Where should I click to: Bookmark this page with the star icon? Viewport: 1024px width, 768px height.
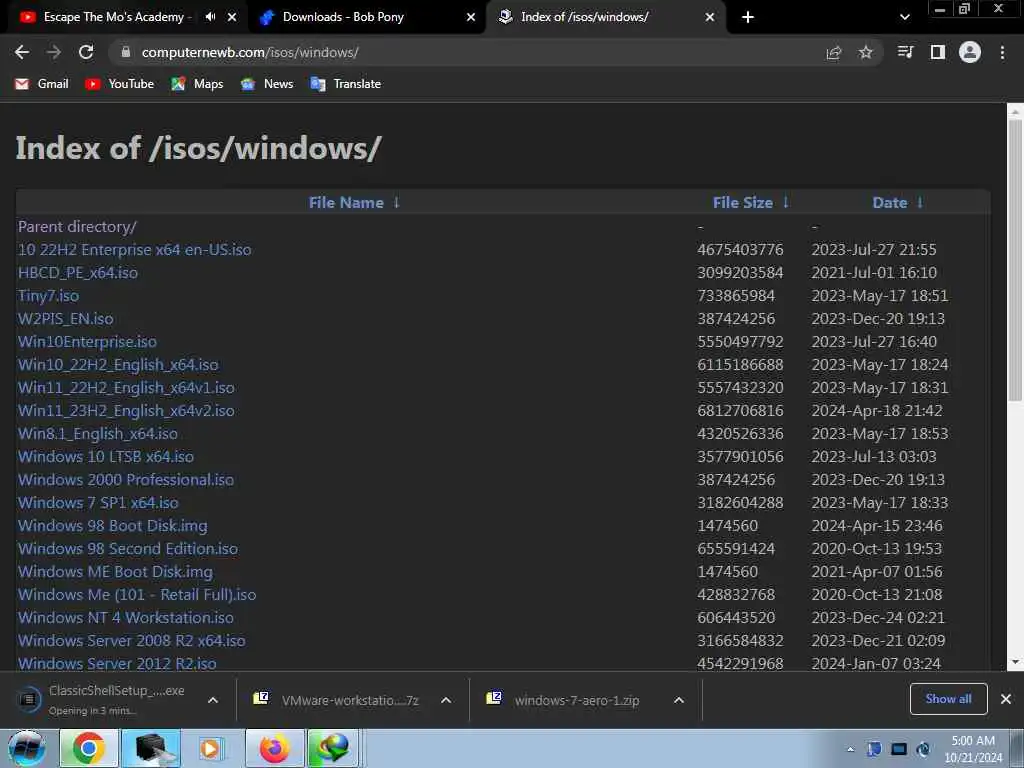865,52
